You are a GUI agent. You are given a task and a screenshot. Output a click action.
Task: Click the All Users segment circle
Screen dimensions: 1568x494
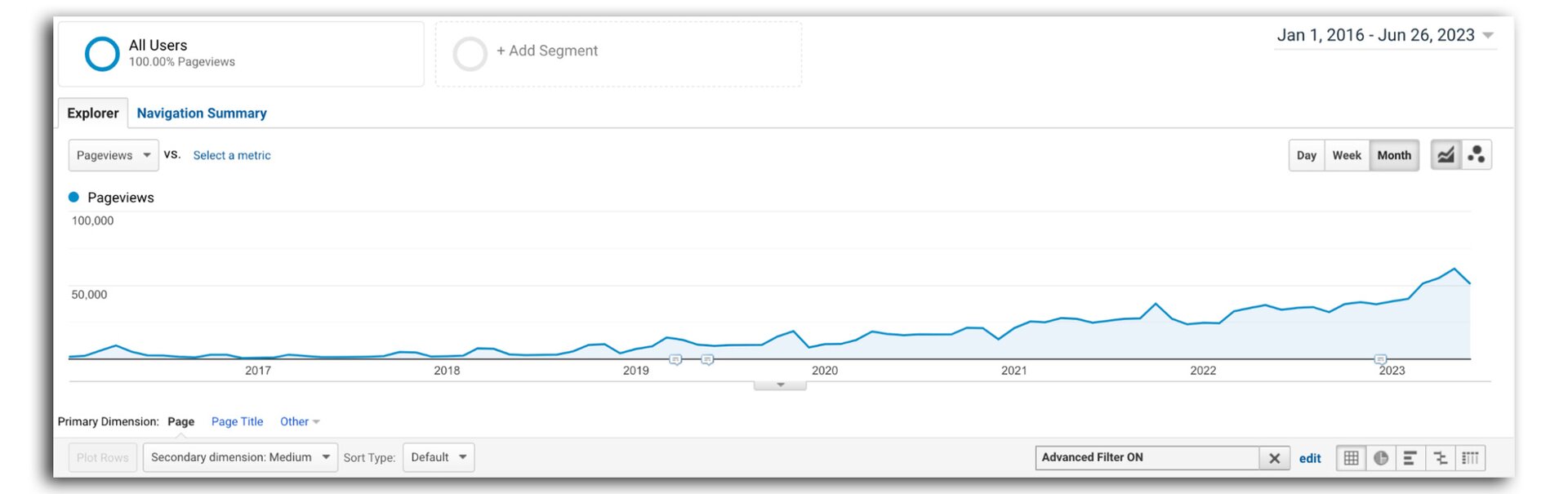[x=102, y=54]
